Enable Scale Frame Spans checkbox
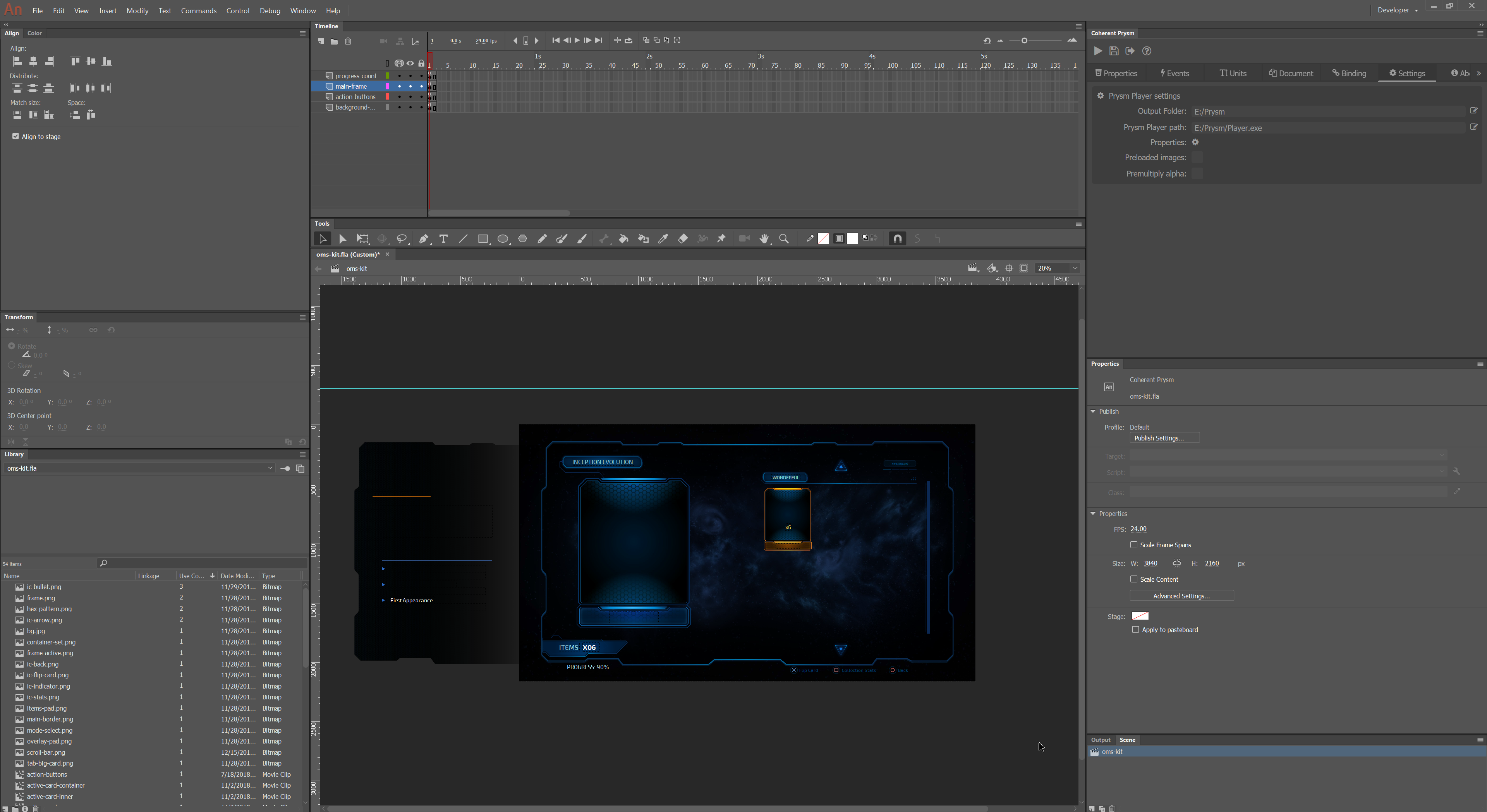The width and height of the screenshot is (1487, 812). pos(1134,545)
